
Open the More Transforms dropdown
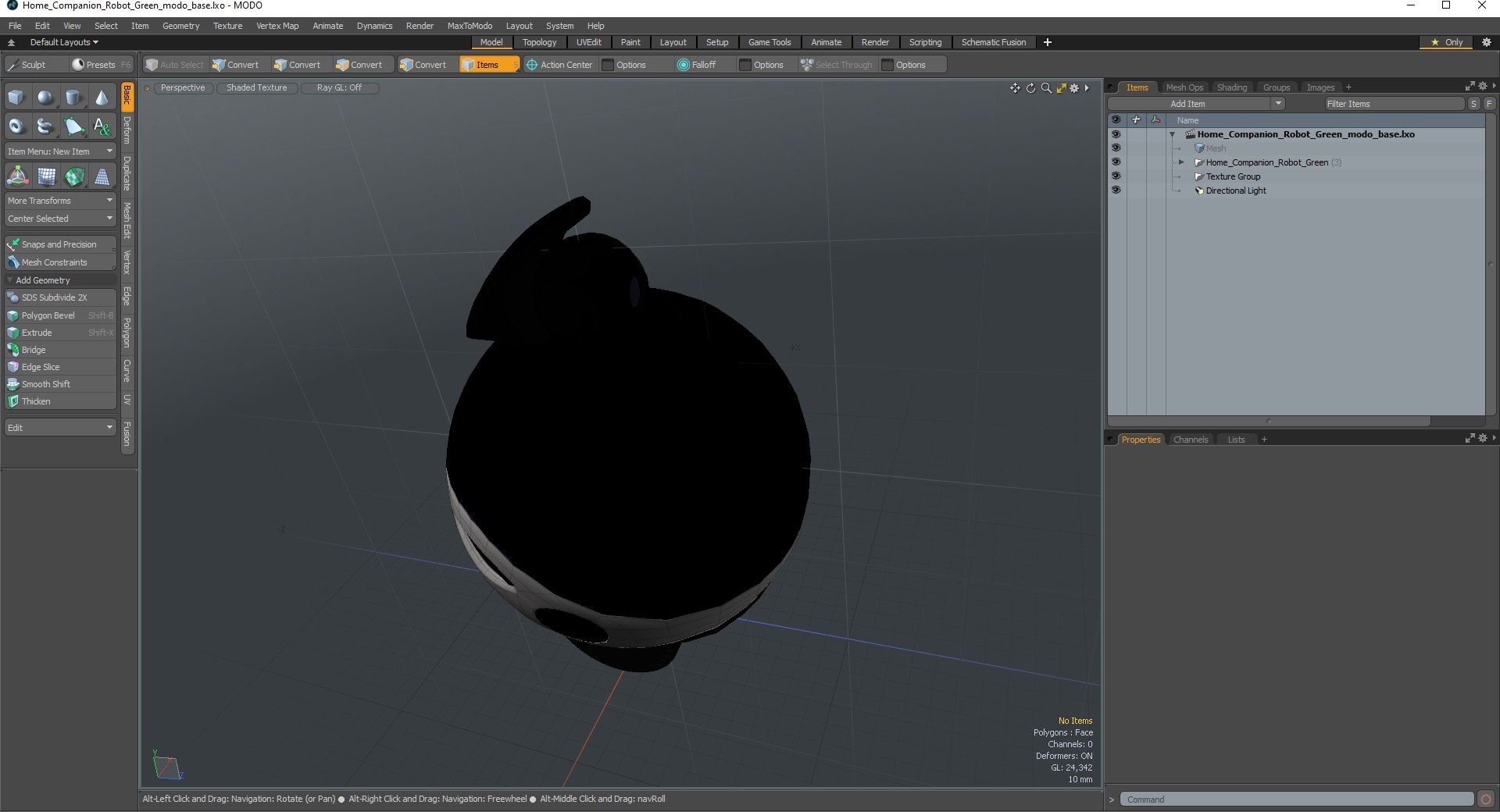pyautogui.click(x=60, y=201)
